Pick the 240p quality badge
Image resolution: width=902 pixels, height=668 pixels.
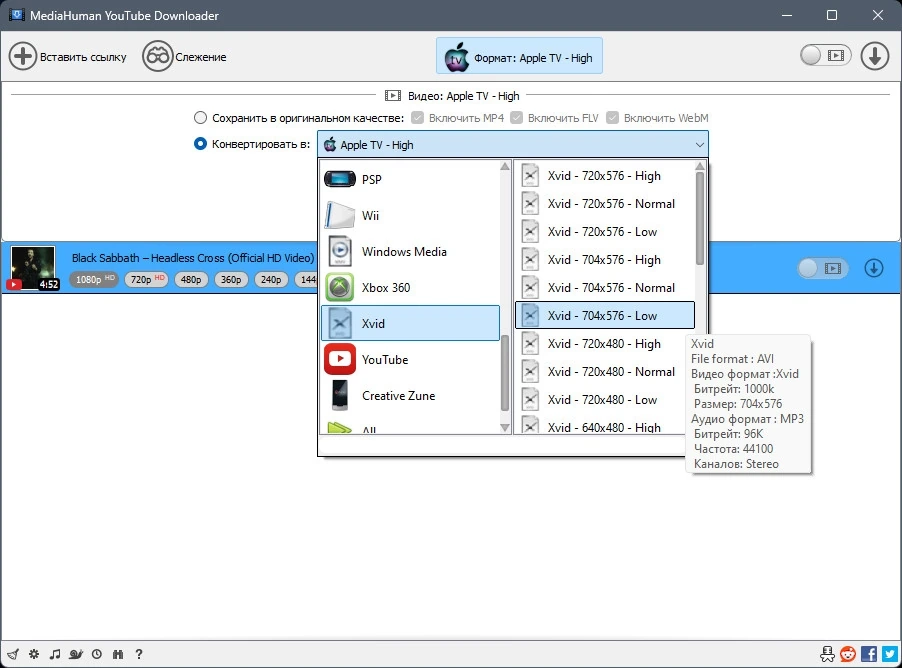point(271,280)
